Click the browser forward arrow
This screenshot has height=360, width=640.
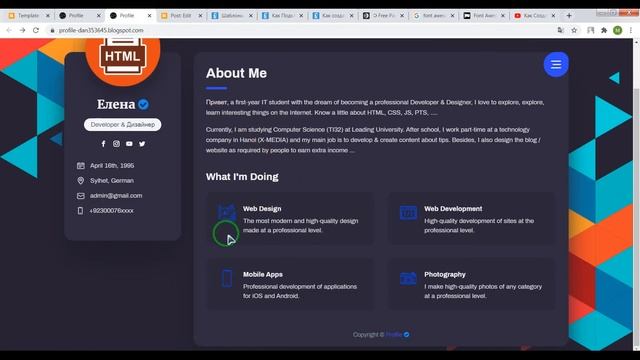tap(22, 30)
